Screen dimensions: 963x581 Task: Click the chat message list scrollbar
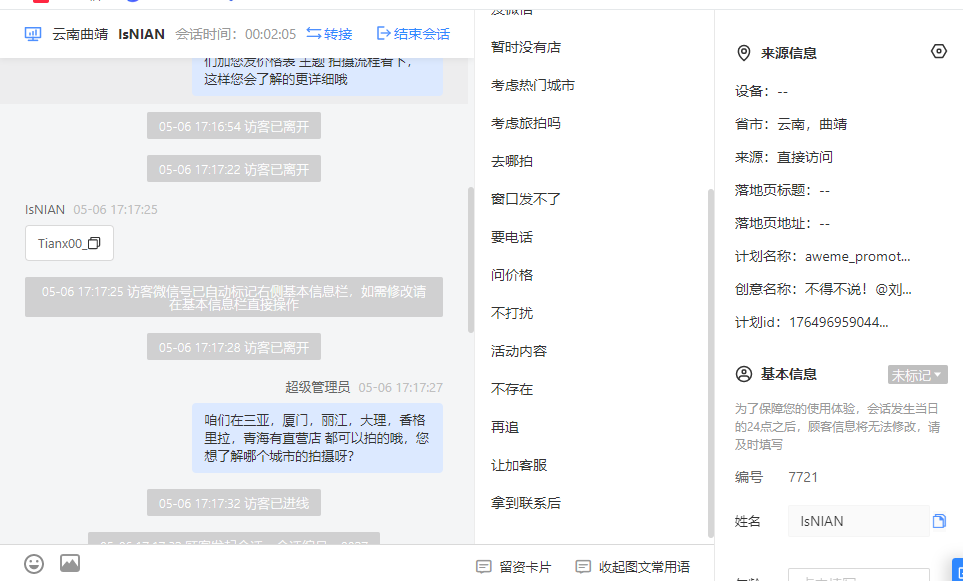[471, 260]
